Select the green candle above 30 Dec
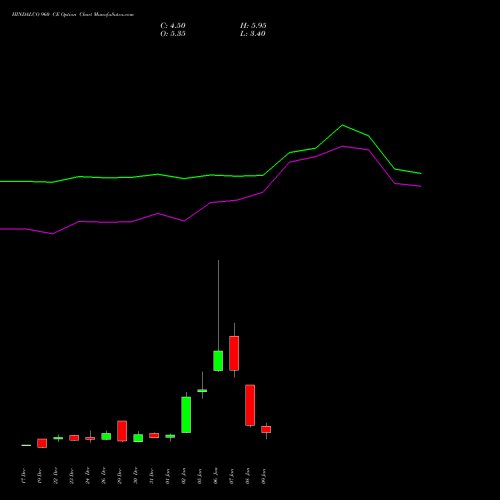 point(138,438)
